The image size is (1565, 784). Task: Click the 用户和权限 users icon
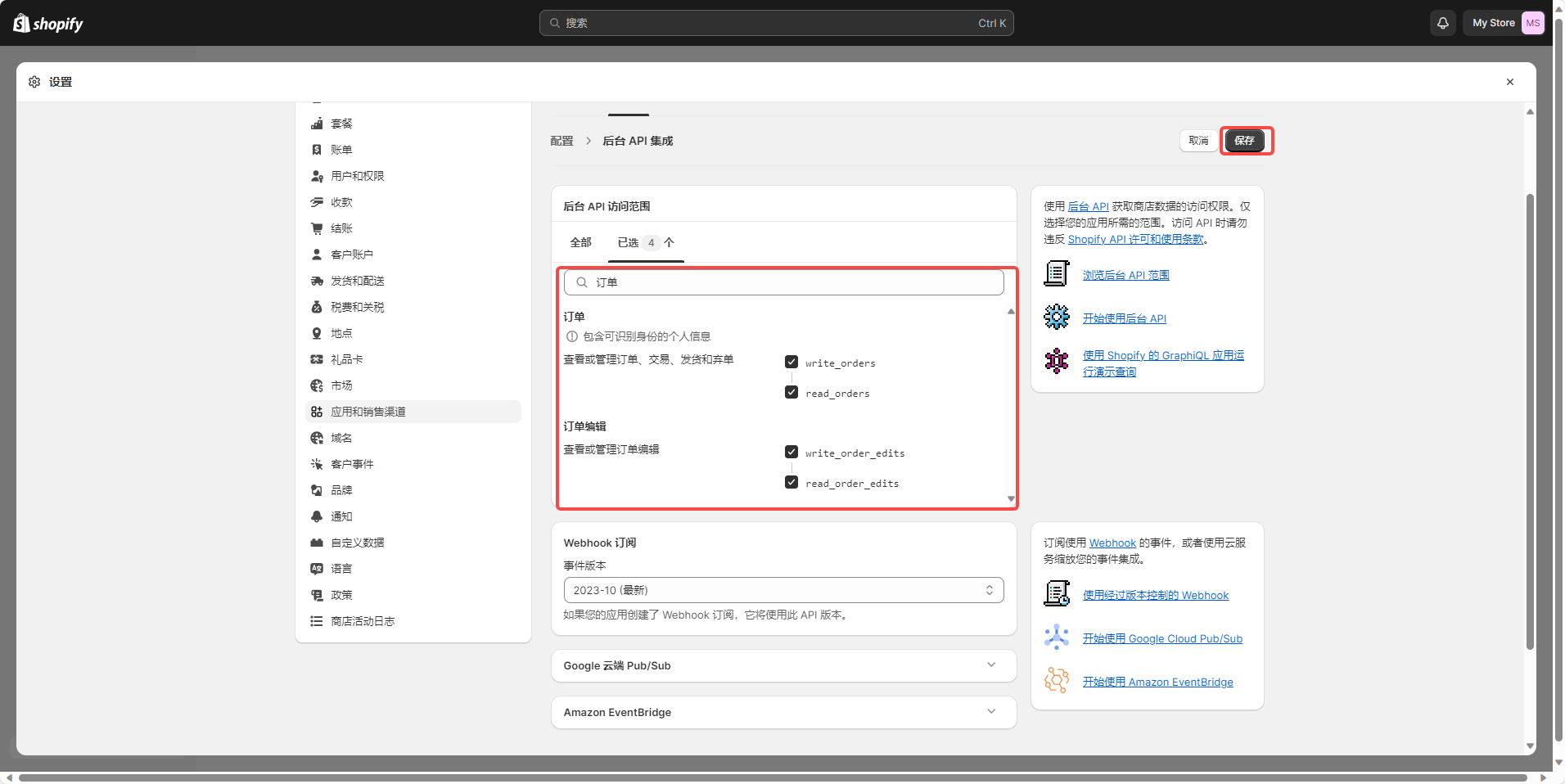coord(317,176)
